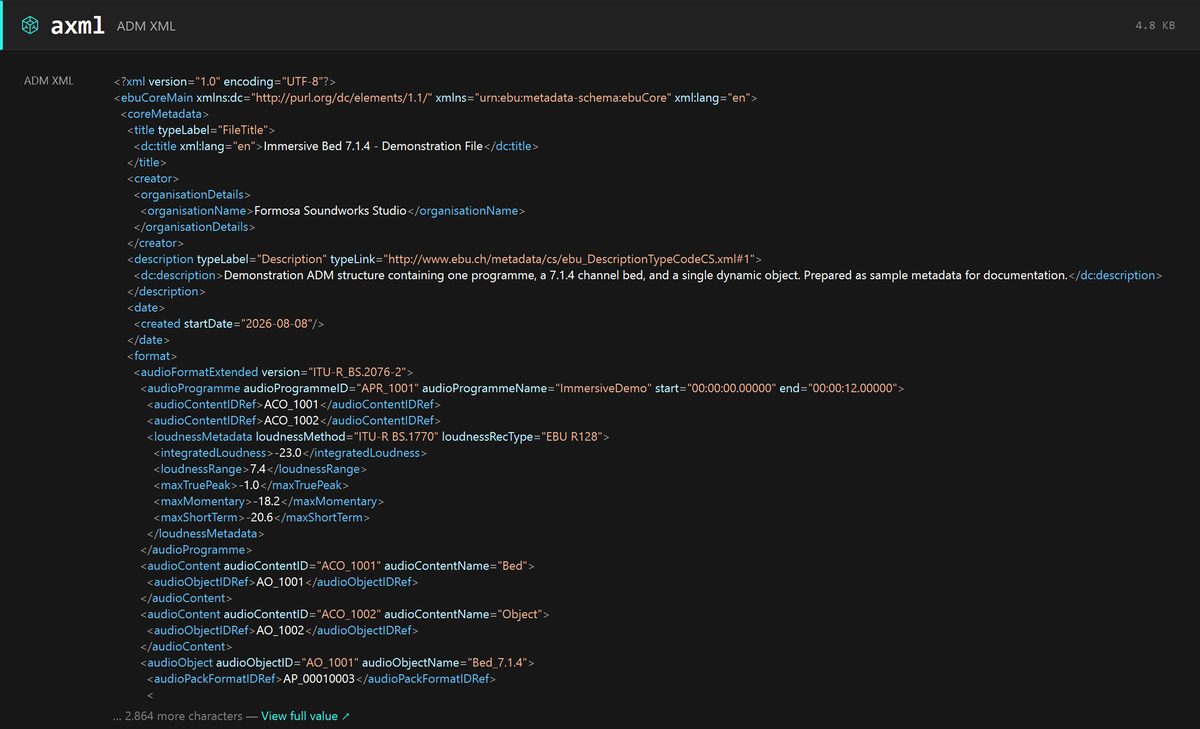Open the View full value link

coord(306,716)
